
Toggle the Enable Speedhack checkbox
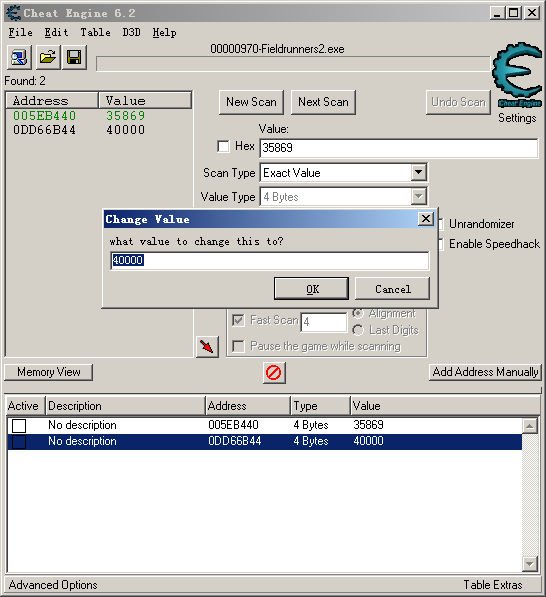[x=441, y=244]
